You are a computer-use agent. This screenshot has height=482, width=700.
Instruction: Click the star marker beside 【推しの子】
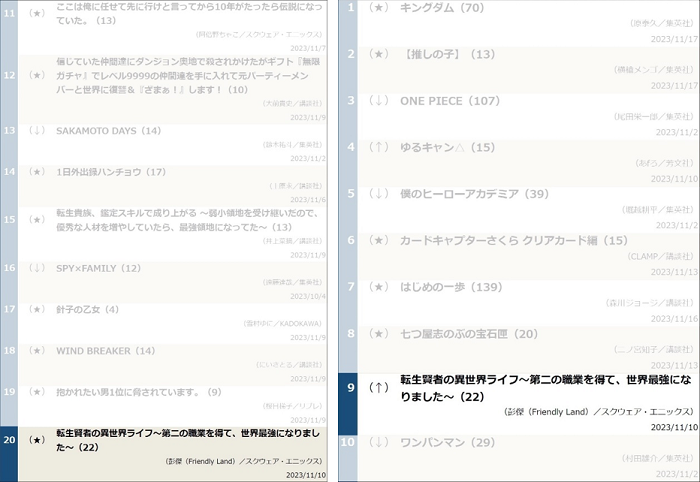[379, 54]
